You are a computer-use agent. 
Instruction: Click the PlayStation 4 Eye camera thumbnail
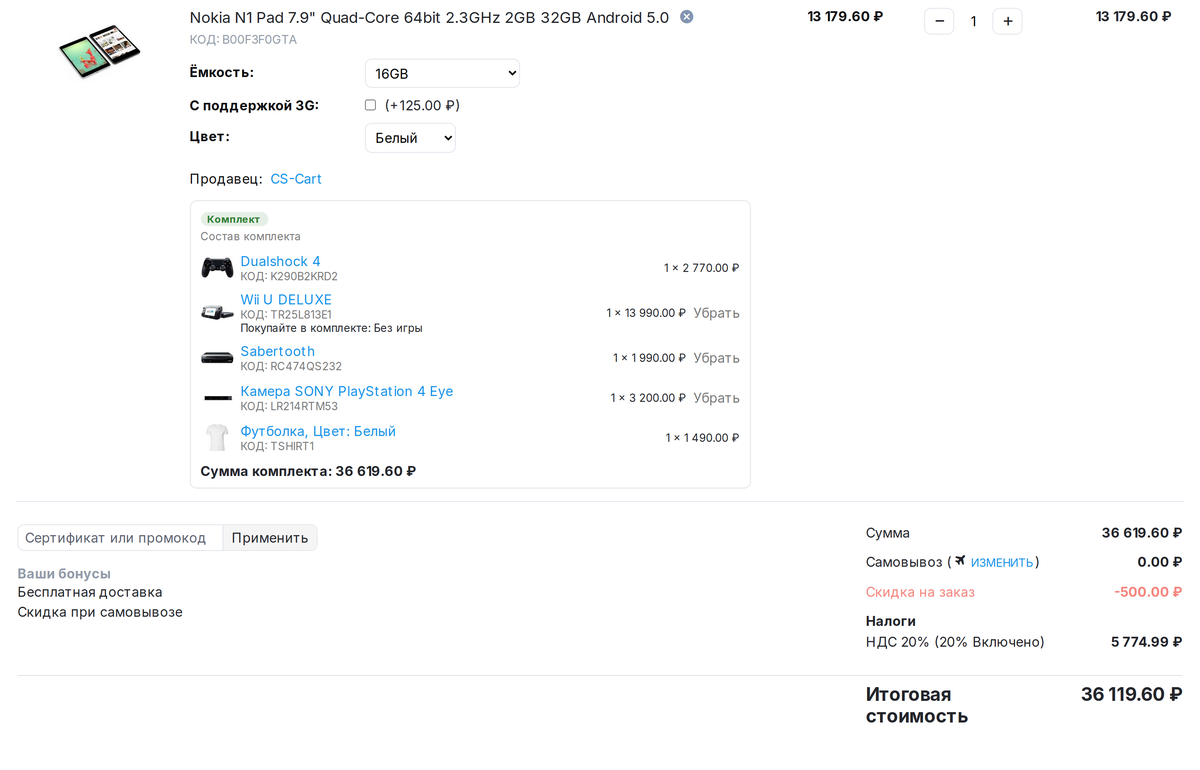[x=217, y=398]
